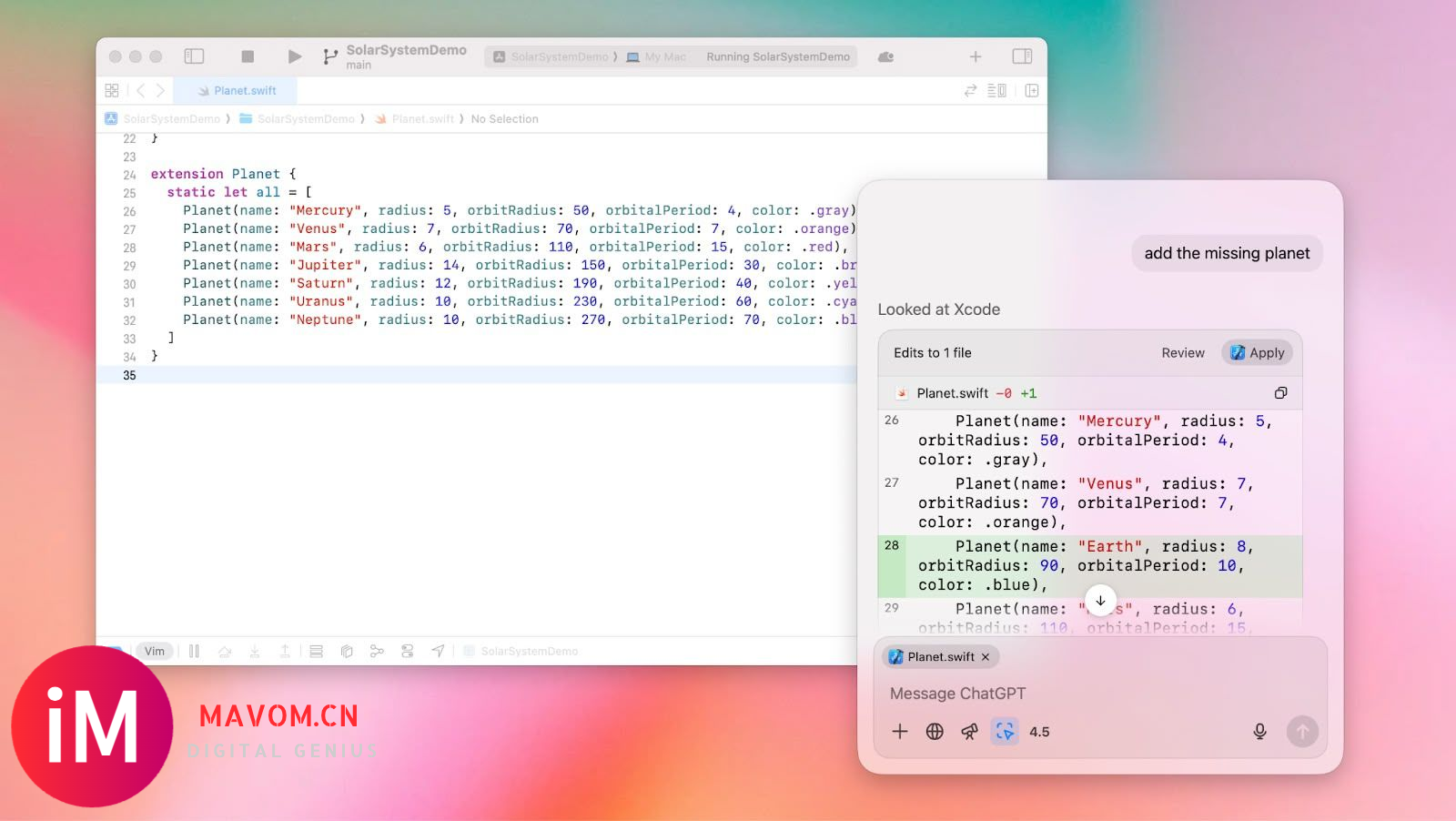Toggle Vim mode indicator

[155, 651]
